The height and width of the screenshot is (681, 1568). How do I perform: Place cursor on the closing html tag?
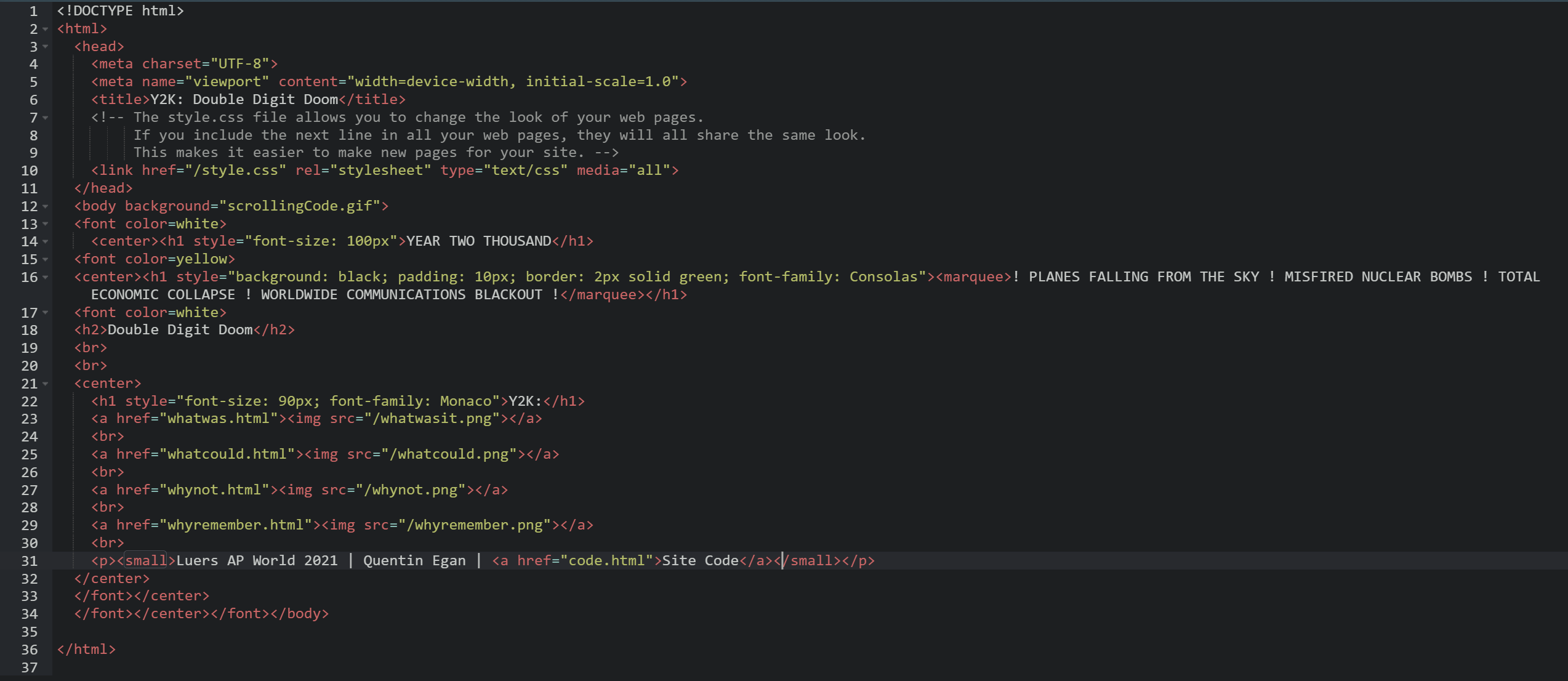(x=86, y=650)
